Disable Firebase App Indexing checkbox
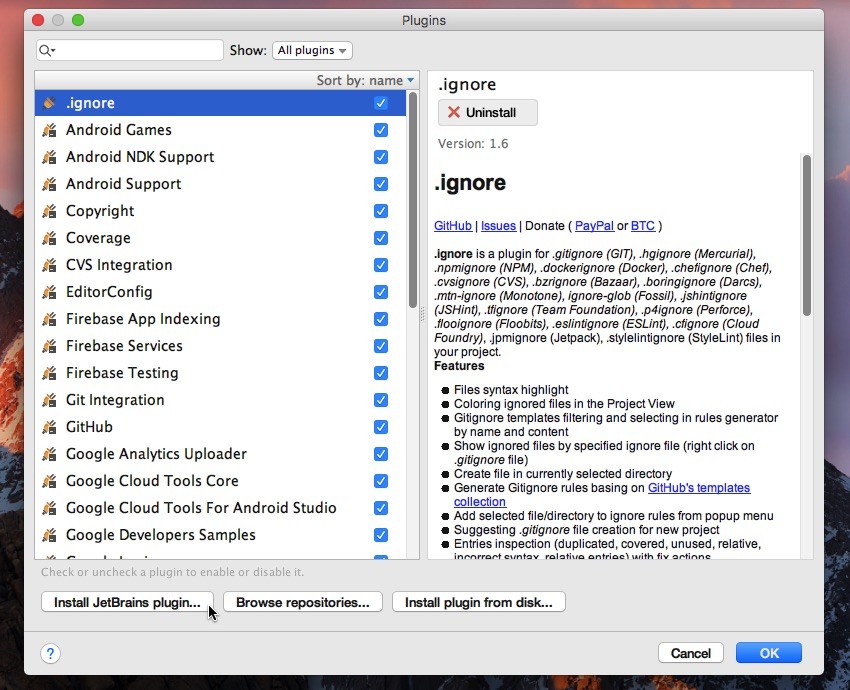850x690 pixels. coord(381,319)
